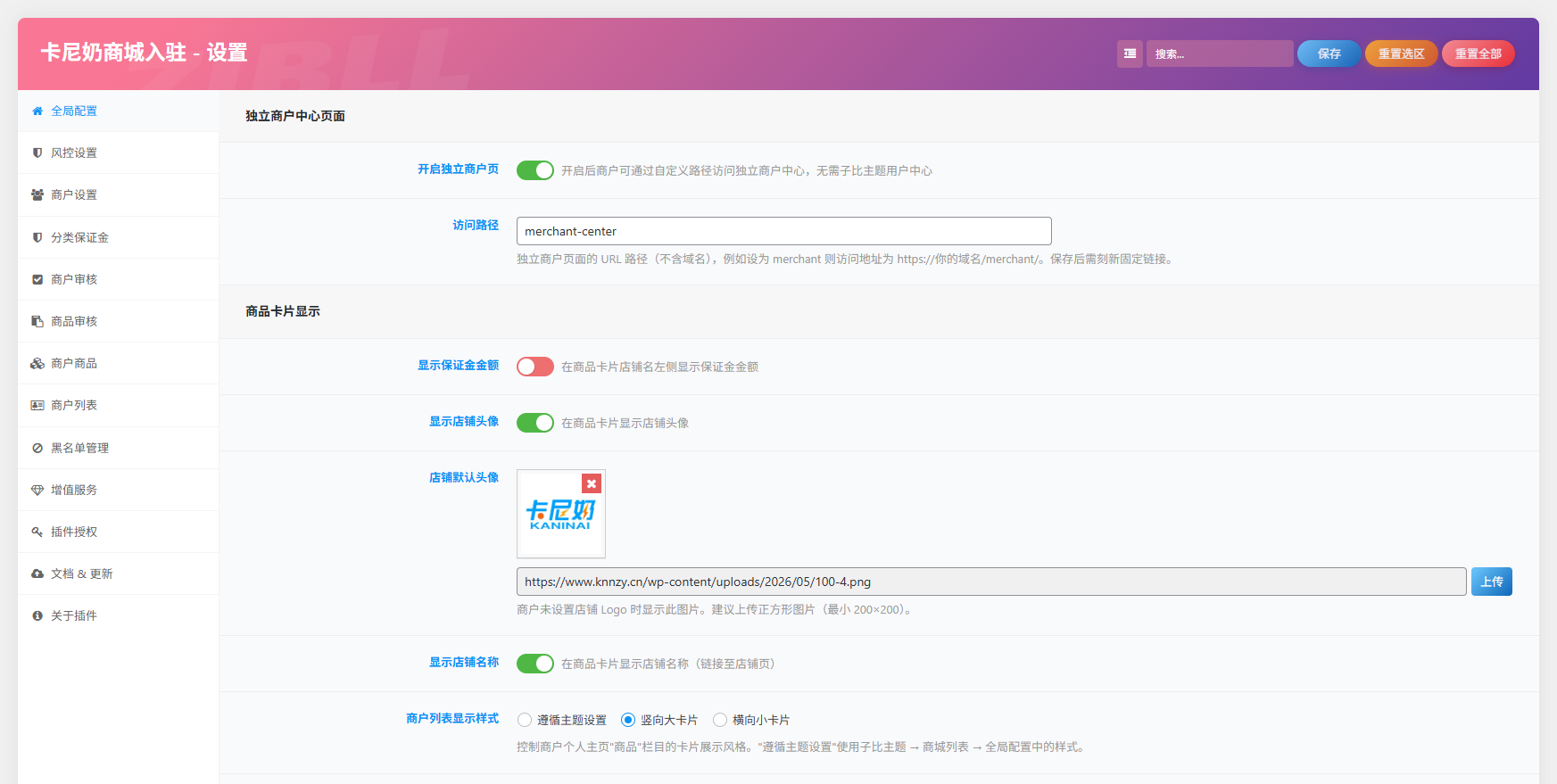1557x784 pixels.
Task: Go to 商户设置 in the sidebar
Action: pos(118,195)
